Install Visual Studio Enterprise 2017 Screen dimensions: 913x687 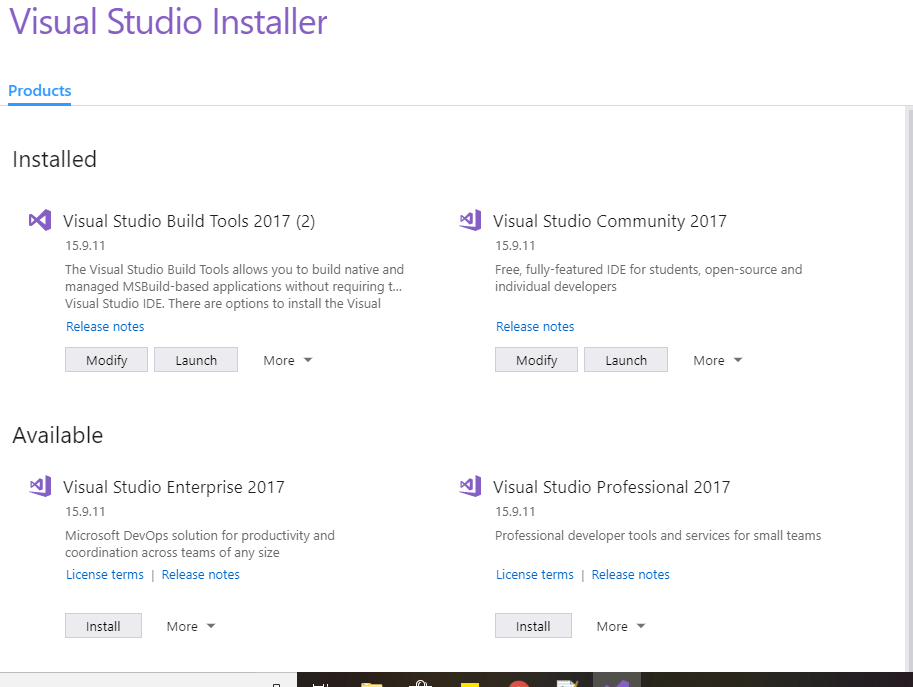click(103, 626)
